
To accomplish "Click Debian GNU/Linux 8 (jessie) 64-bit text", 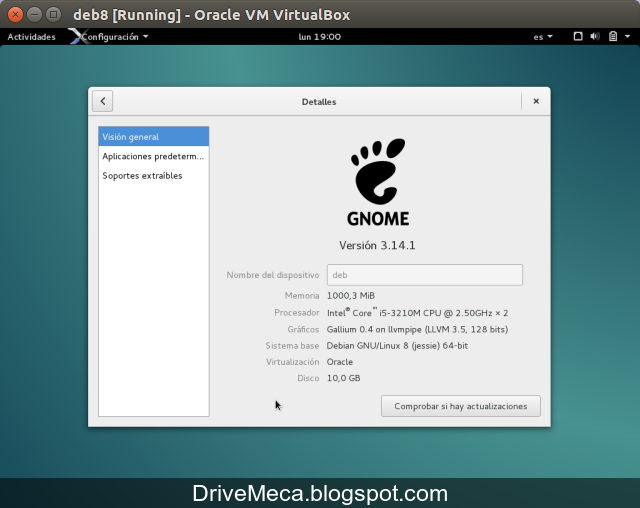I will coord(397,346).
